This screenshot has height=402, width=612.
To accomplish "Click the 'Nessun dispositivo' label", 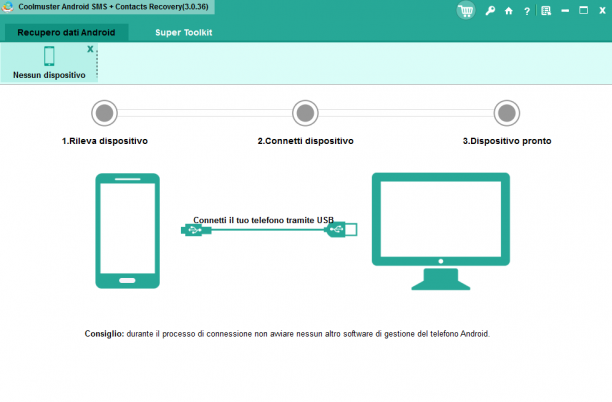I will point(49,75).
